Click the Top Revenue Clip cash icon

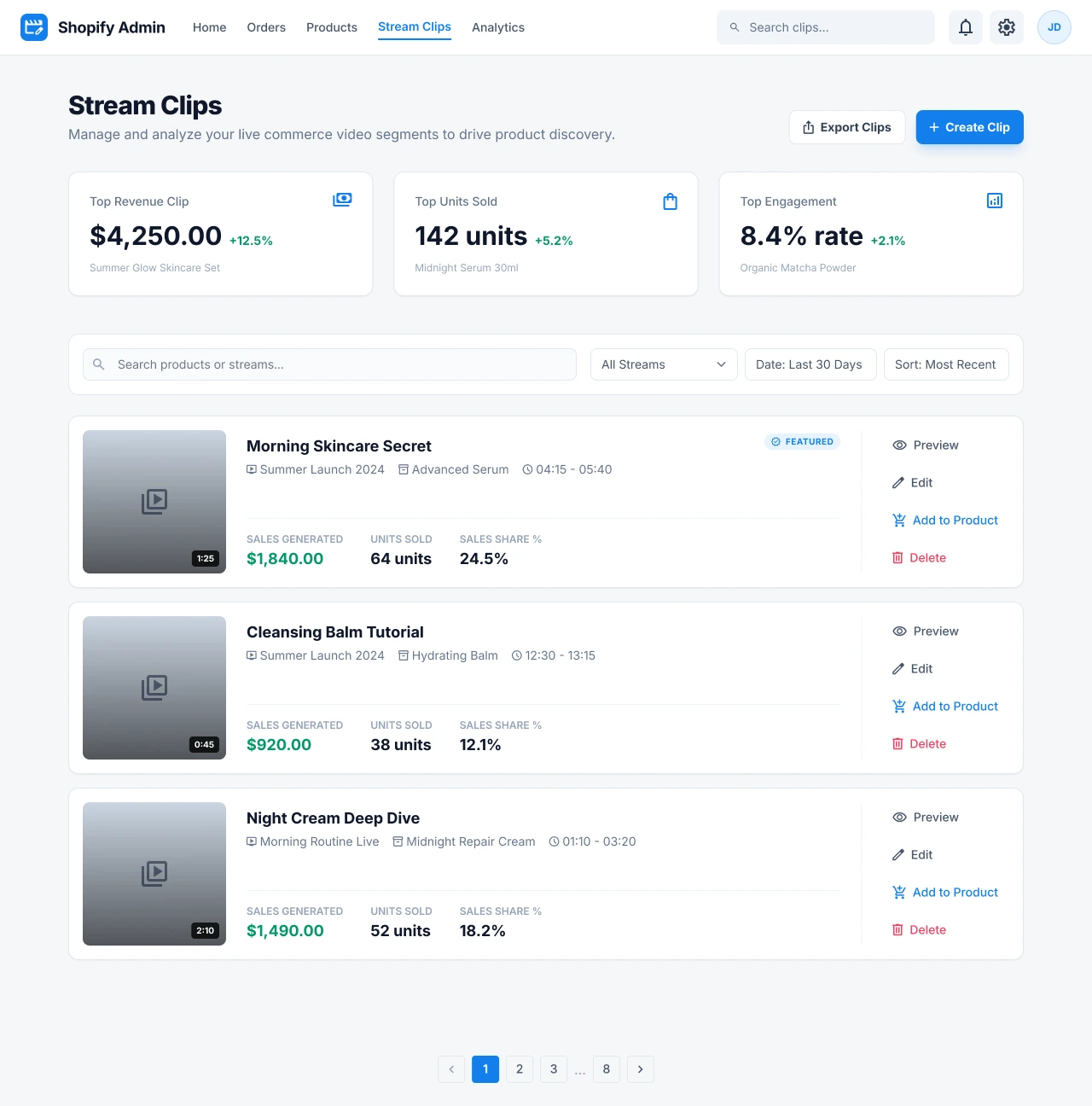pyautogui.click(x=342, y=200)
